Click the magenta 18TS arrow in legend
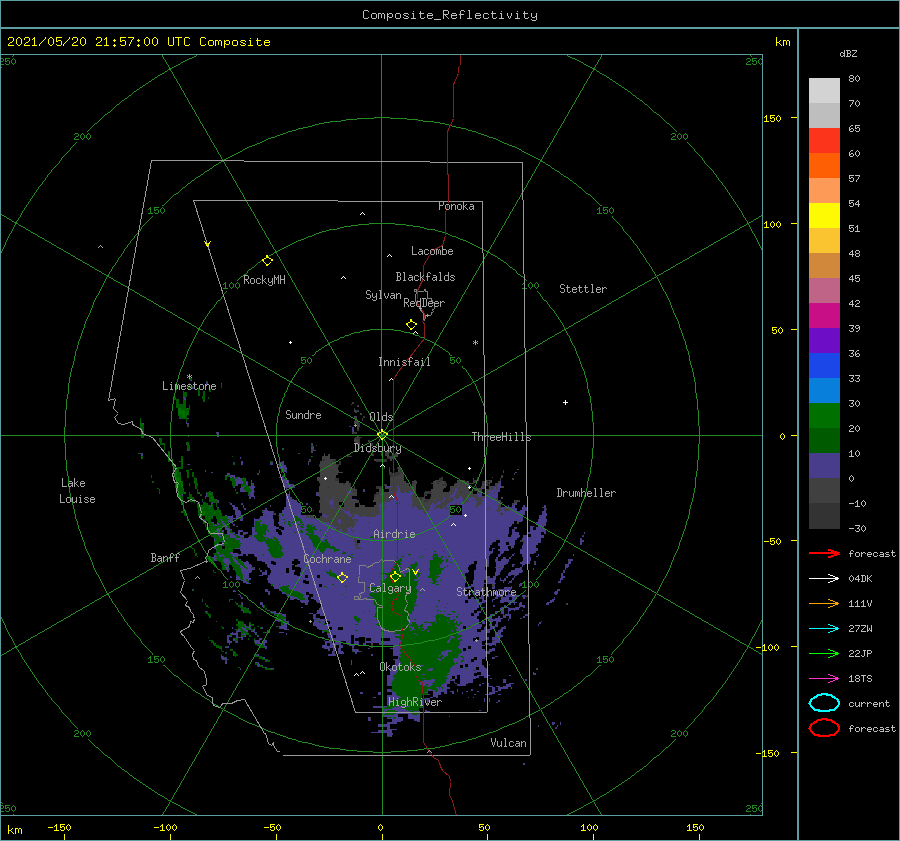This screenshot has height=841, width=900. 824,678
